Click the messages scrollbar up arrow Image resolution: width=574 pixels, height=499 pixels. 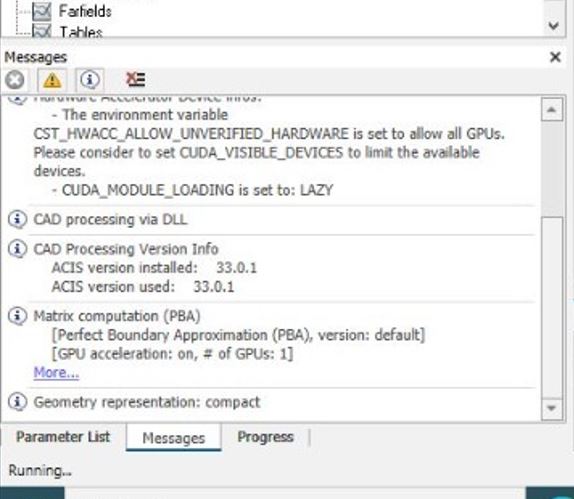[552, 109]
